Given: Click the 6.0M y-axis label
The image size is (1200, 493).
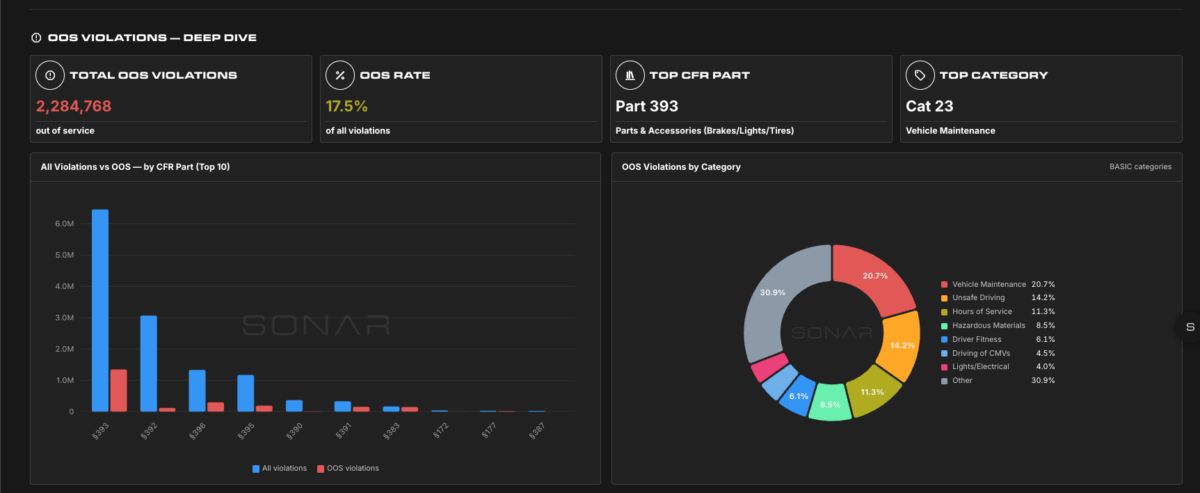Looking at the screenshot, I should click(64, 224).
